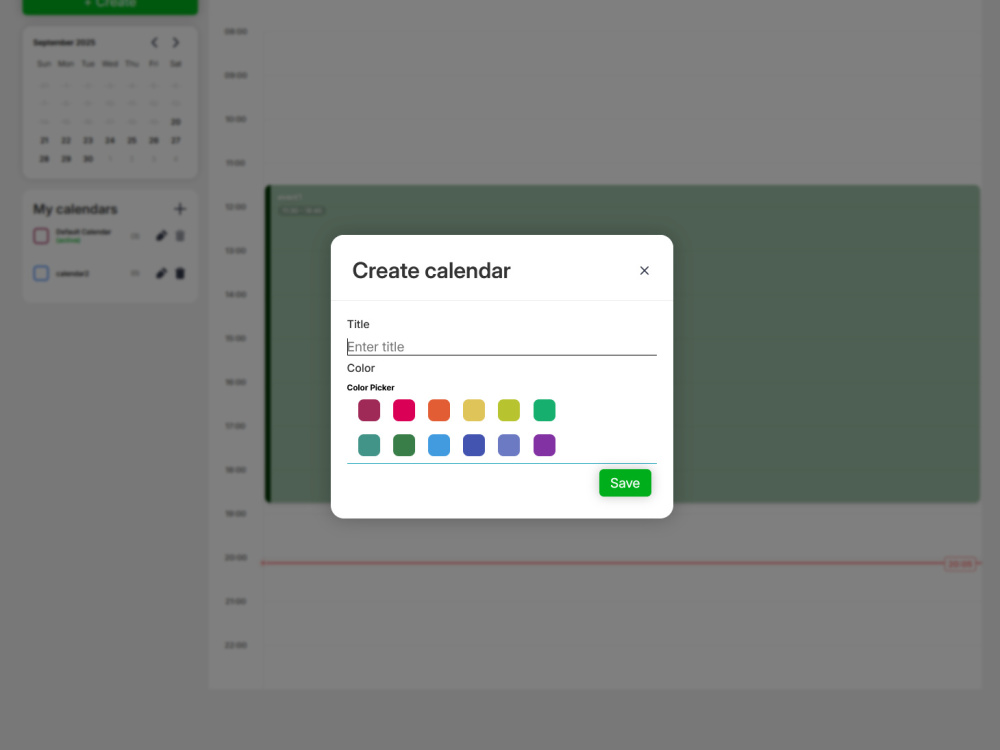
Task: Click the September 2025 month label
Action: pyautogui.click(x=64, y=43)
